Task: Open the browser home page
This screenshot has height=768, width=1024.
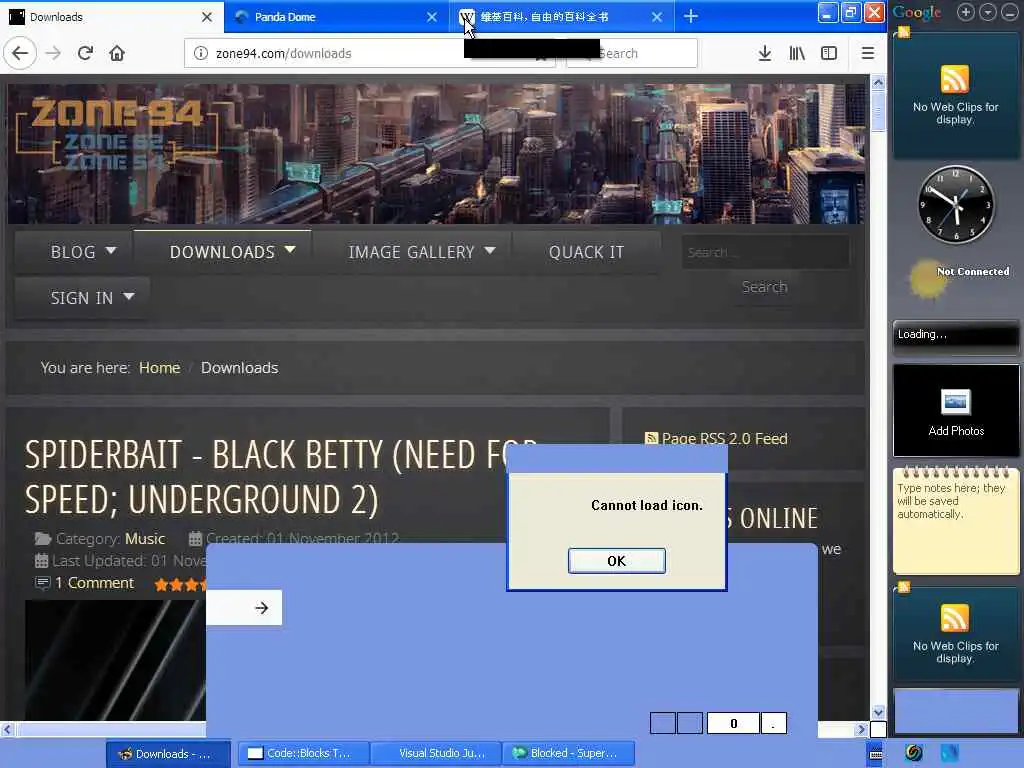Action: click(117, 53)
